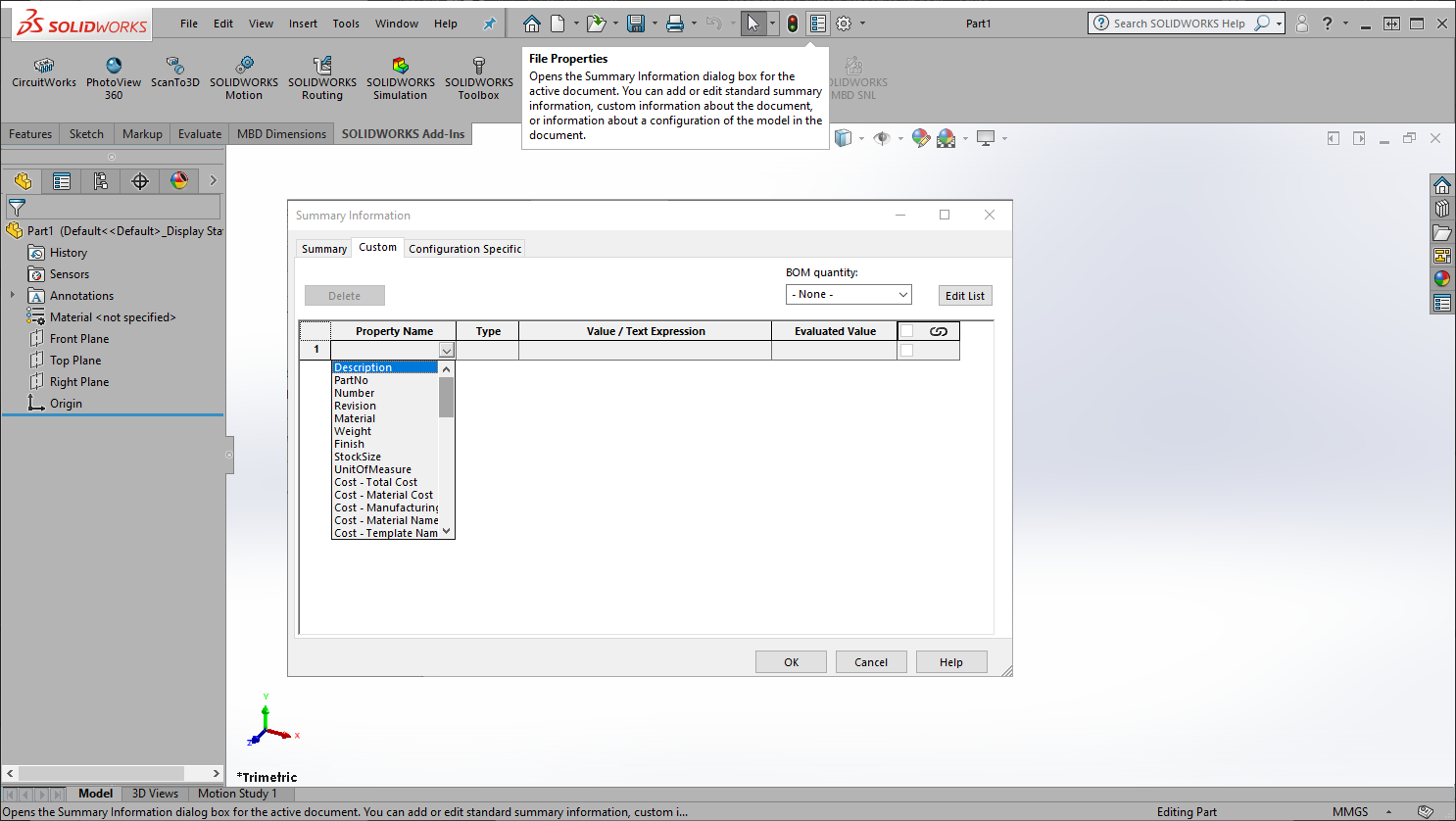Viewport: 1456px width, 821px height.
Task: Expand the Annotations tree node
Action: coord(13,295)
